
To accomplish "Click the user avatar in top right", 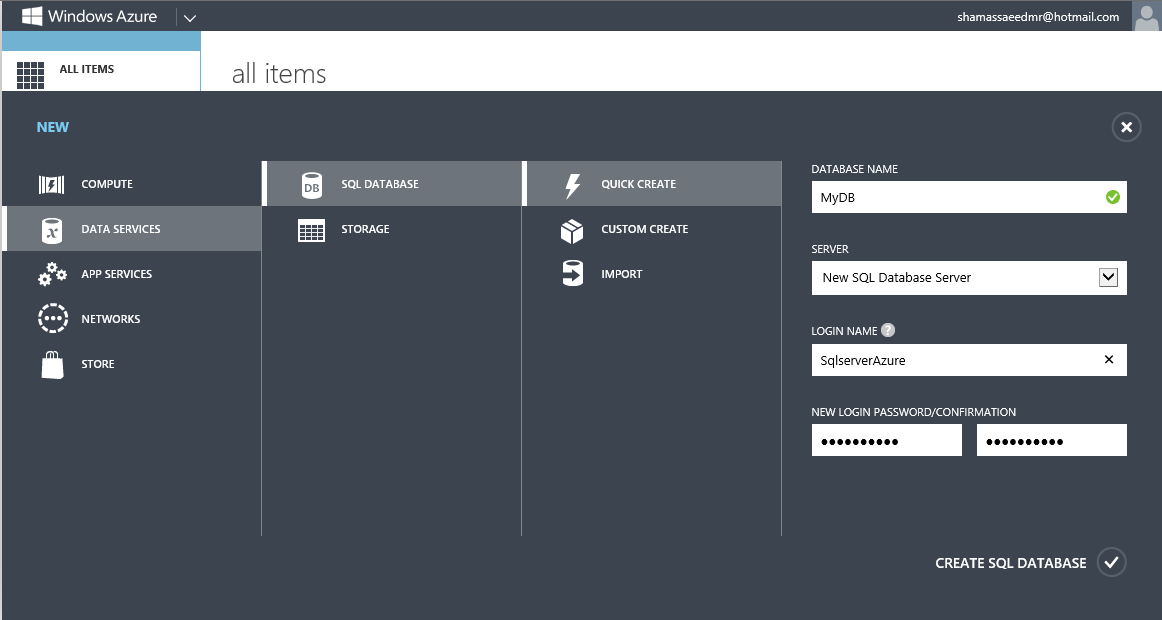I will coord(1146,16).
